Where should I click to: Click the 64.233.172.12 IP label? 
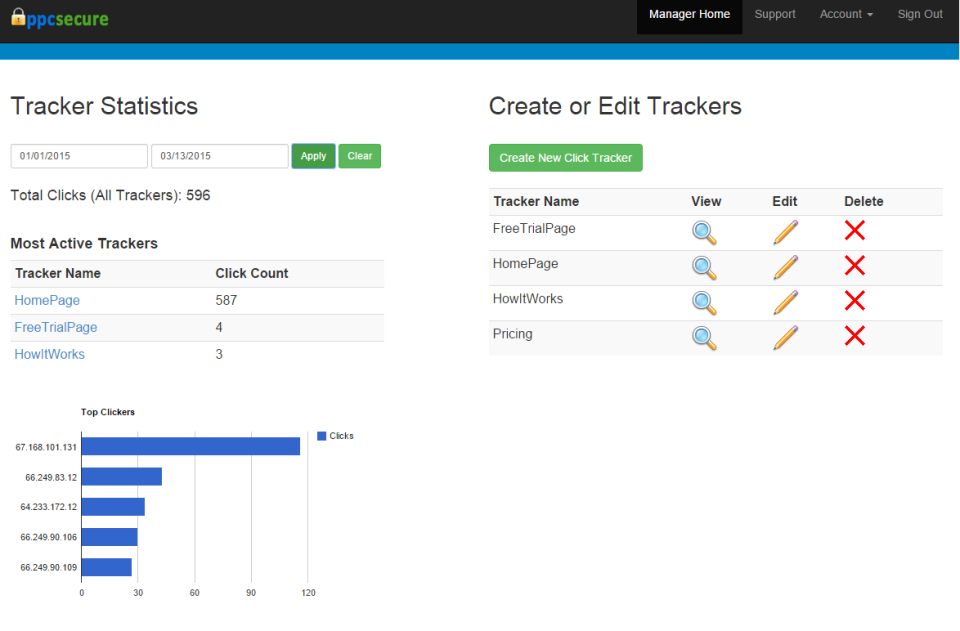48,507
